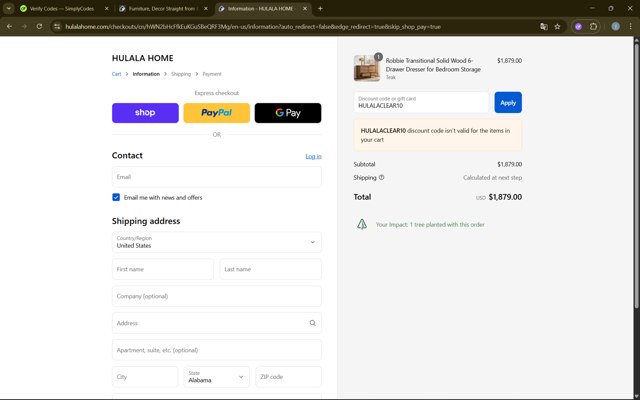Focus the City field

145,377
